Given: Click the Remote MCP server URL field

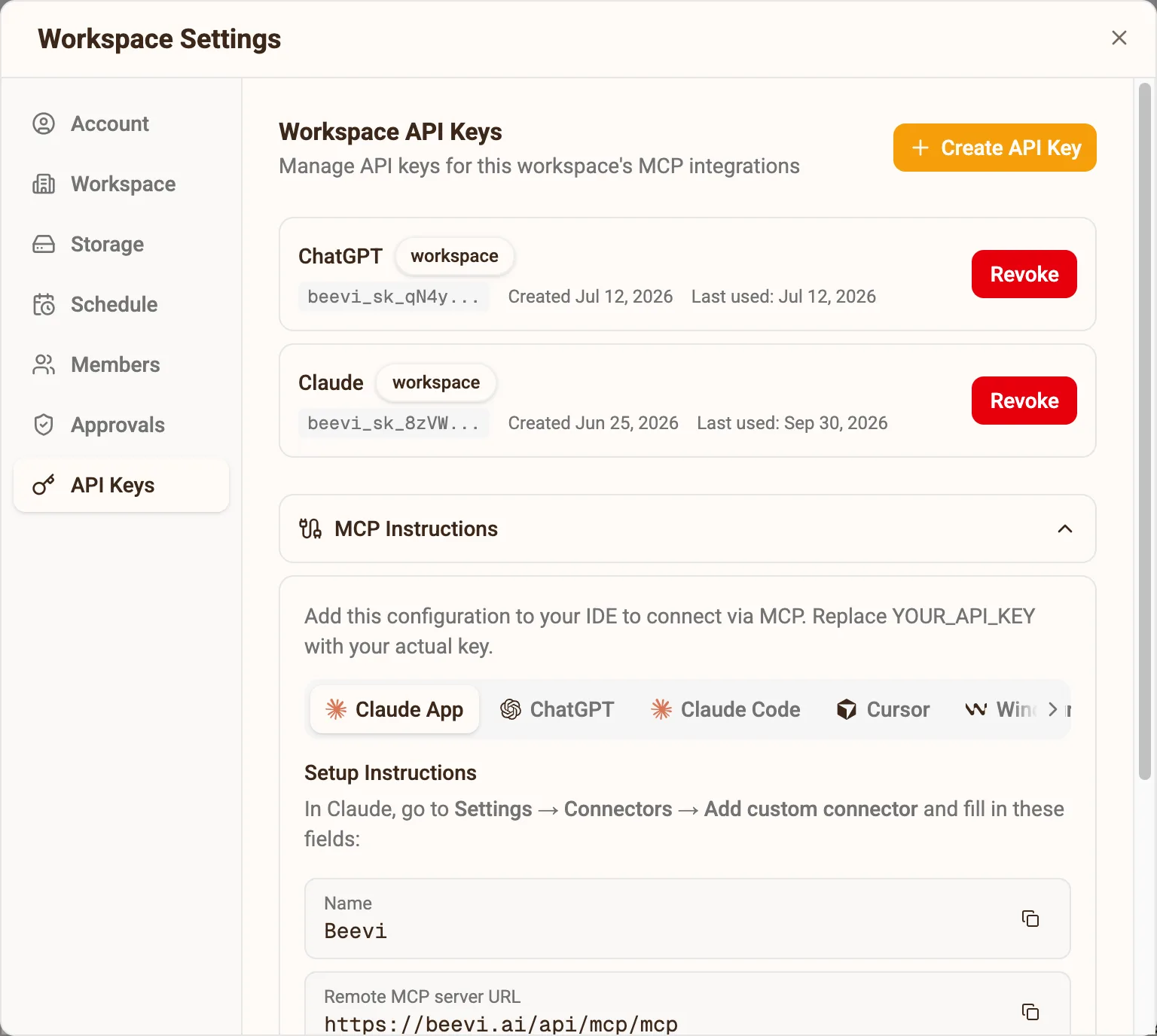Looking at the screenshot, I should 687,1004.
